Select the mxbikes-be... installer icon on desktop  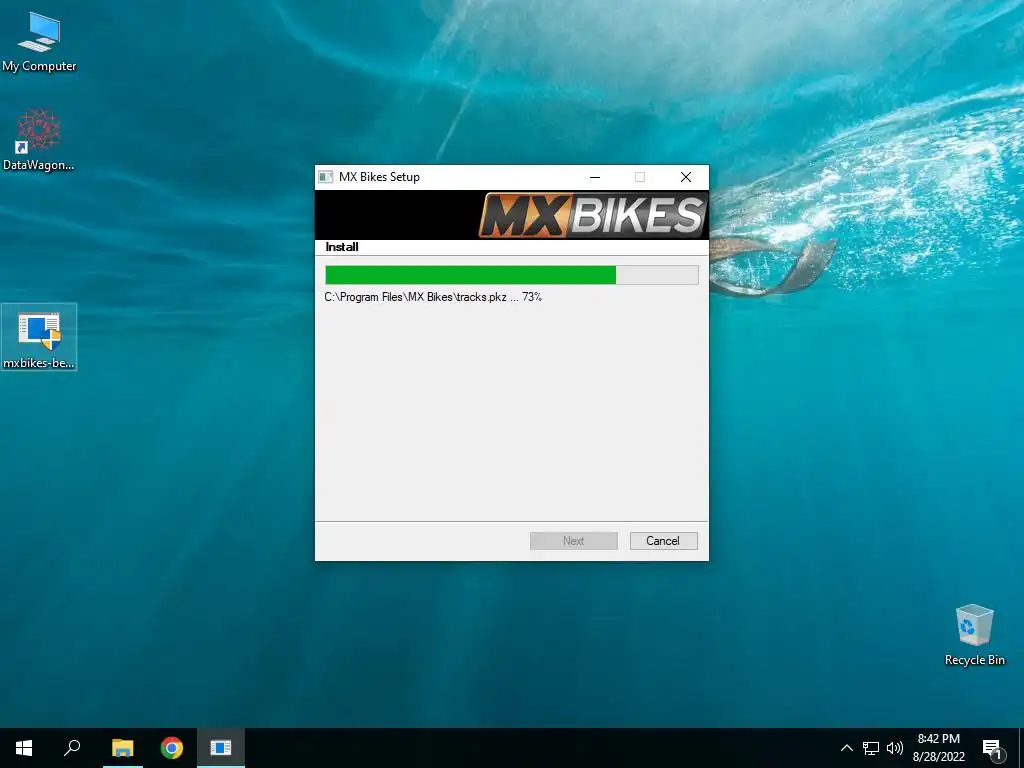pyautogui.click(x=39, y=338)
